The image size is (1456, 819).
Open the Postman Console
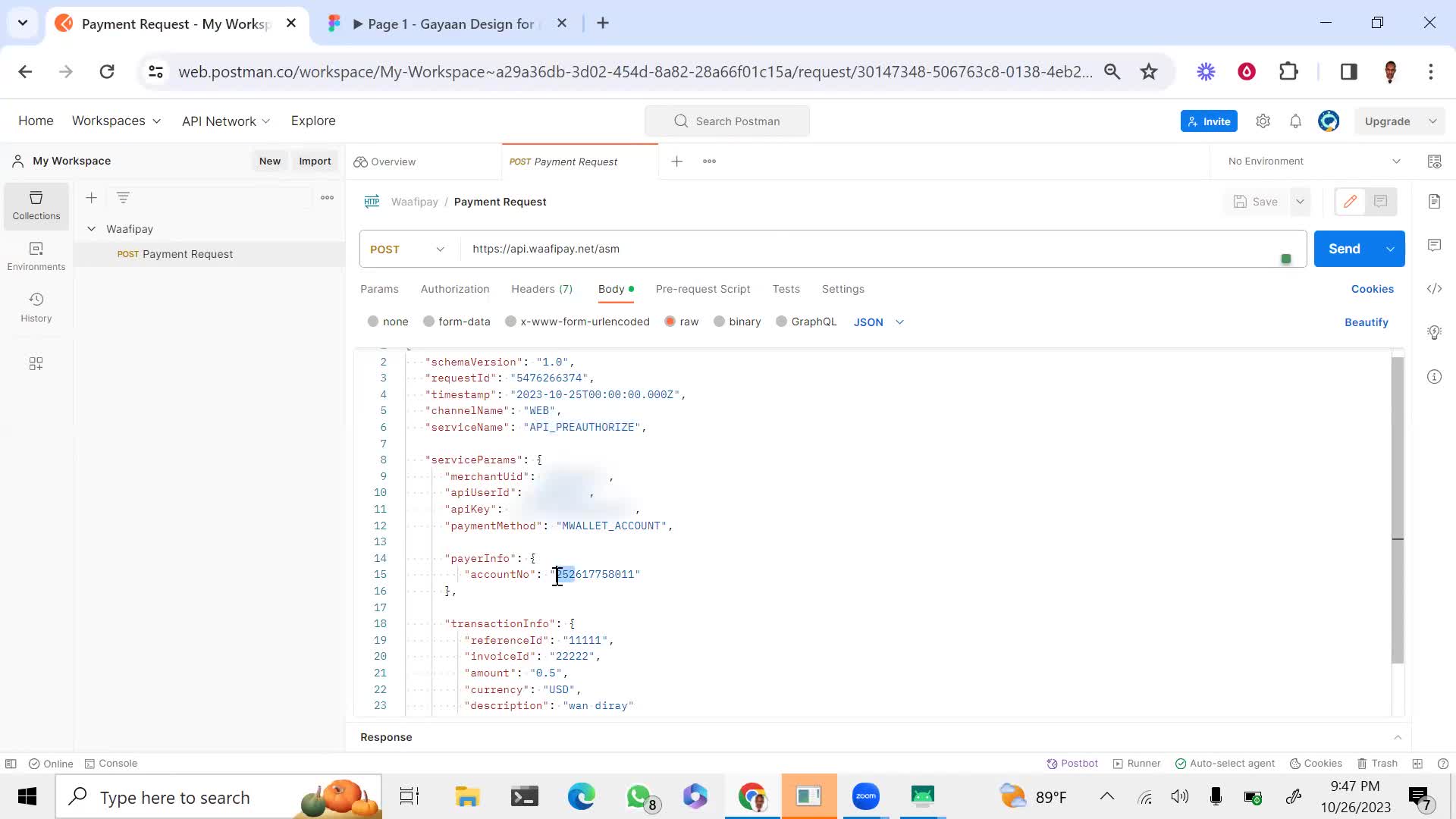111,763
